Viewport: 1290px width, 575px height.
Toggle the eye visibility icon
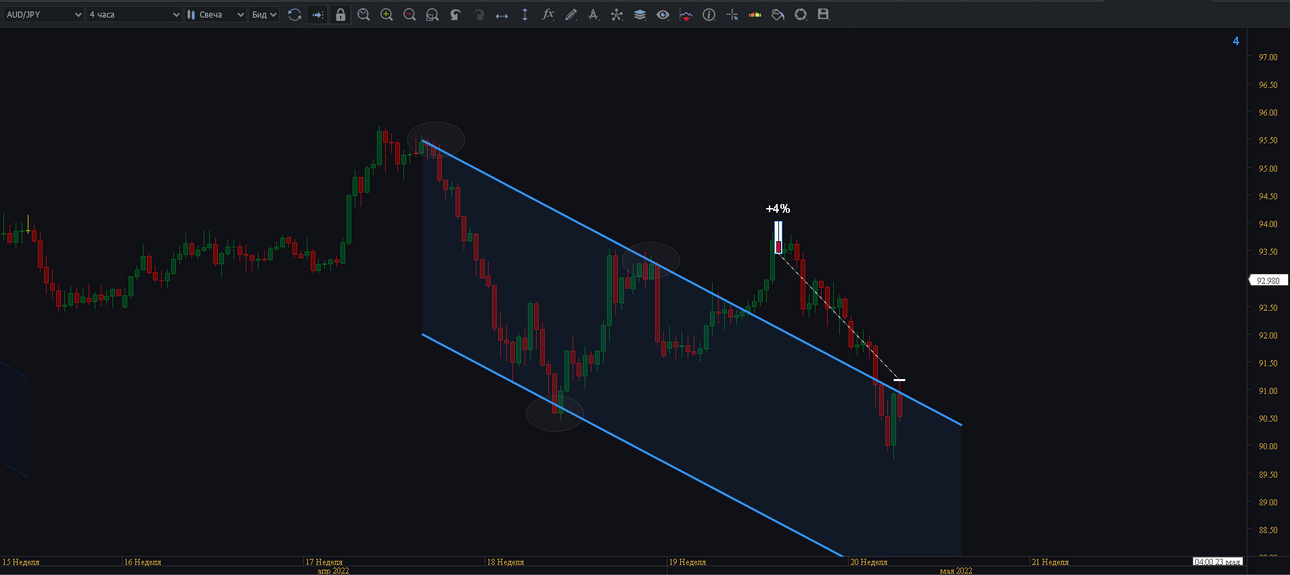pyautogui.click(x=662, y=15)
